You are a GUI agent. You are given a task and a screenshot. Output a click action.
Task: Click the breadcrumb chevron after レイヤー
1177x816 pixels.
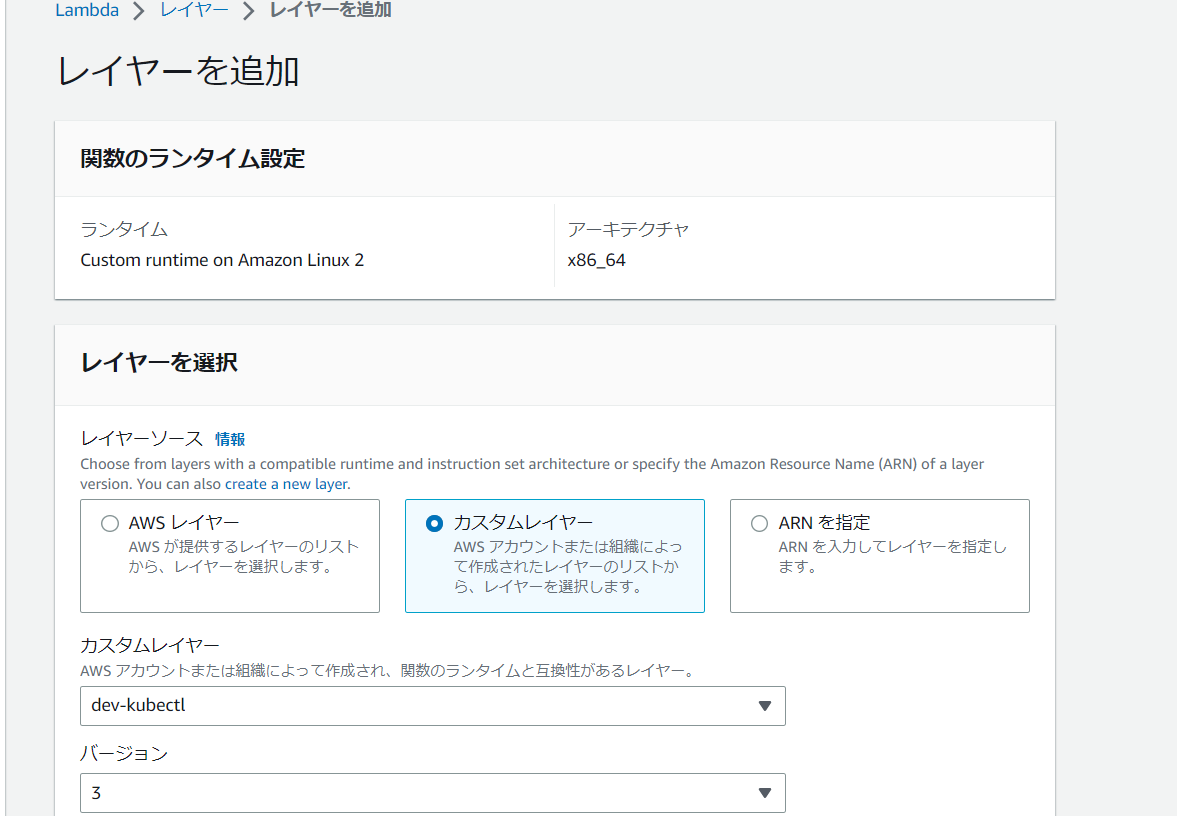pyautogui.click(x=249, y=12)
